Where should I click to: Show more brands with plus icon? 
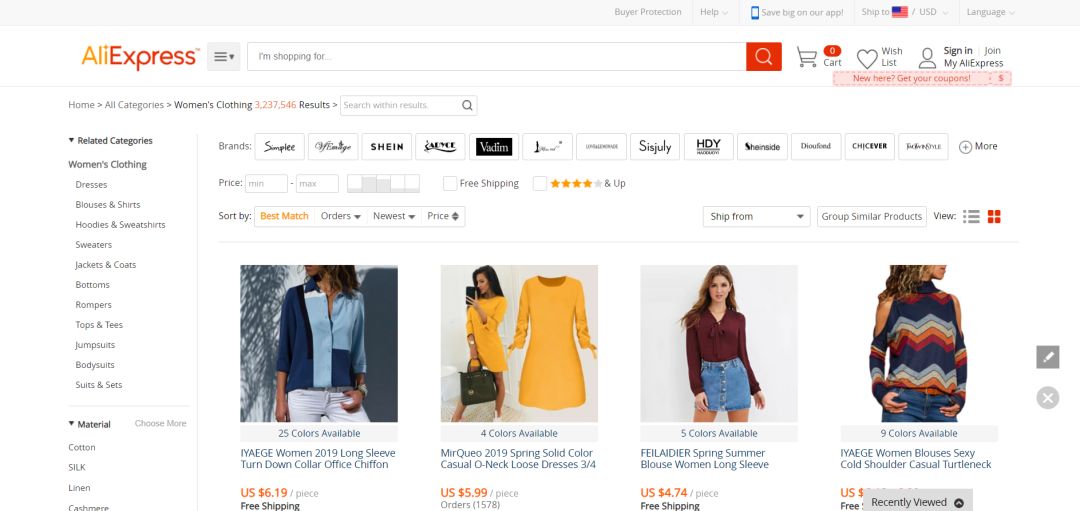(x=965, y=147)
